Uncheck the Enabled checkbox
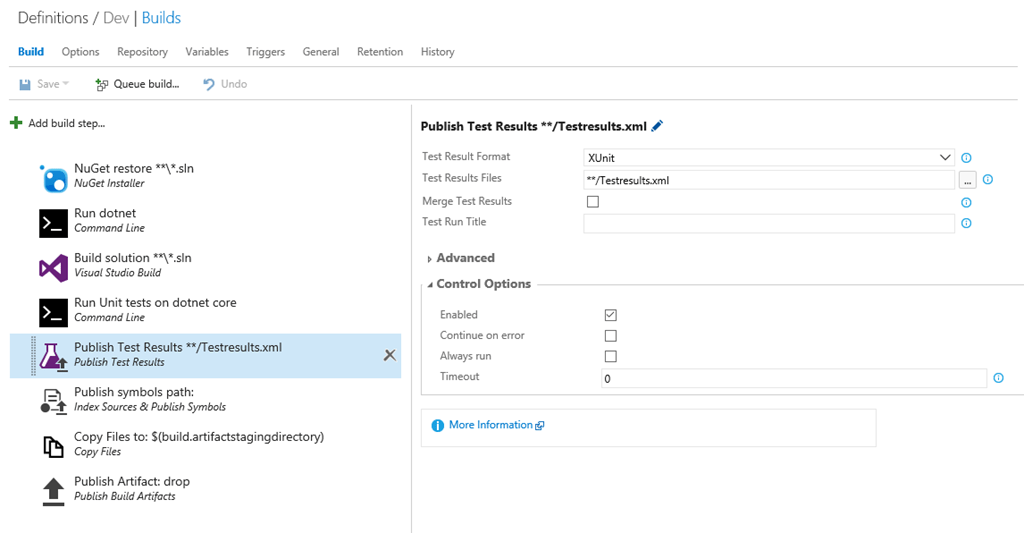 [x=610, y=315]
